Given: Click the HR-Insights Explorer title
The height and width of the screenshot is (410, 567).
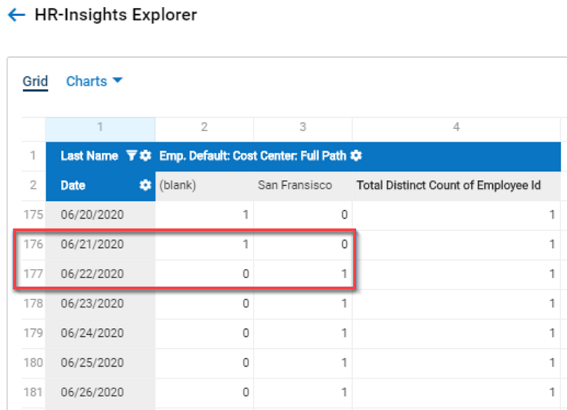Looking at the screenshot, I should point(116,15).
